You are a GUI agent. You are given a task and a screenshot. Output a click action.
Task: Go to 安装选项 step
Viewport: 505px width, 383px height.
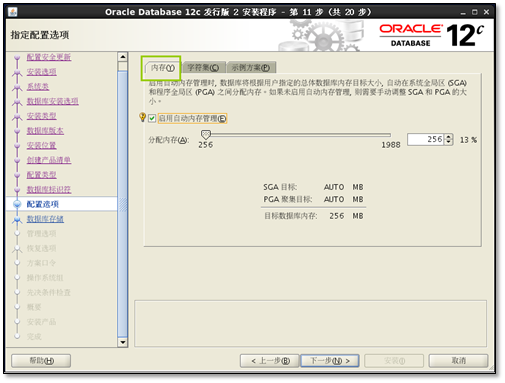[x=41, y=72]
